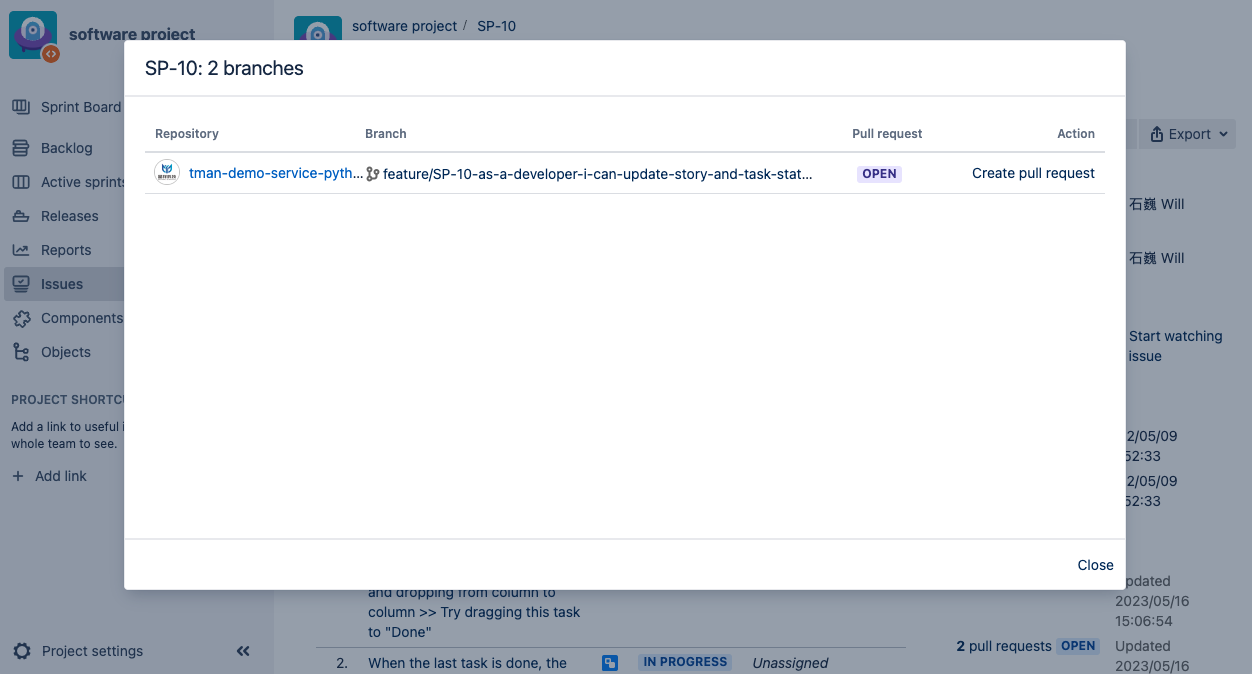
Task: Click the SP-10: 2 branches dialog title
Action: point(224,69)
